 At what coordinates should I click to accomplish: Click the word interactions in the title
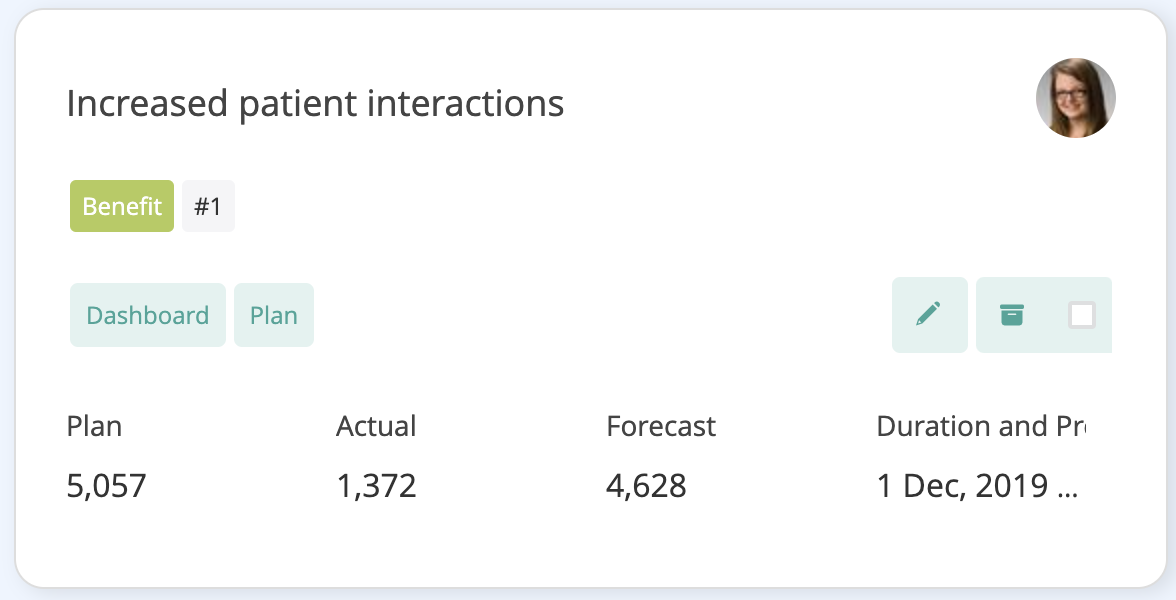[466, 104]
